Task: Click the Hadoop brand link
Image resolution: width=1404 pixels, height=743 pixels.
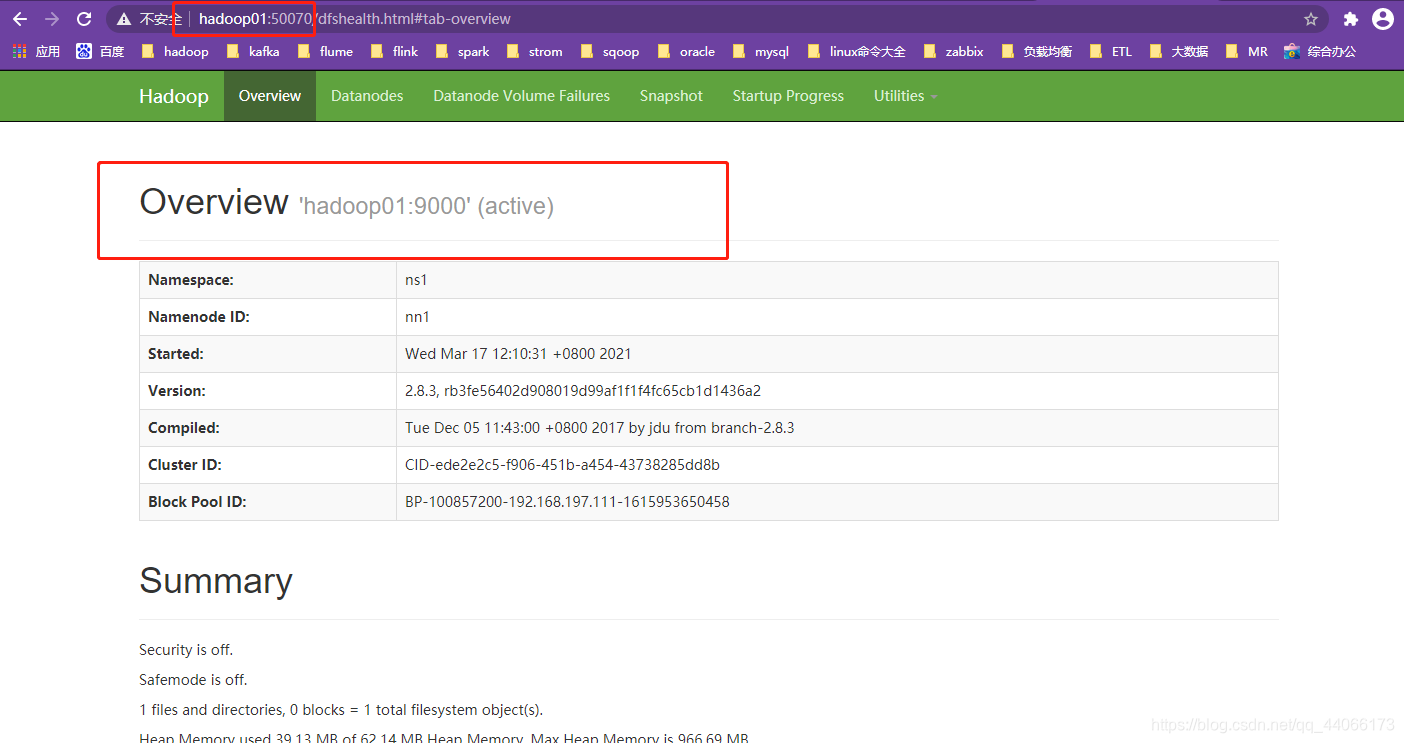Action: 174,96
